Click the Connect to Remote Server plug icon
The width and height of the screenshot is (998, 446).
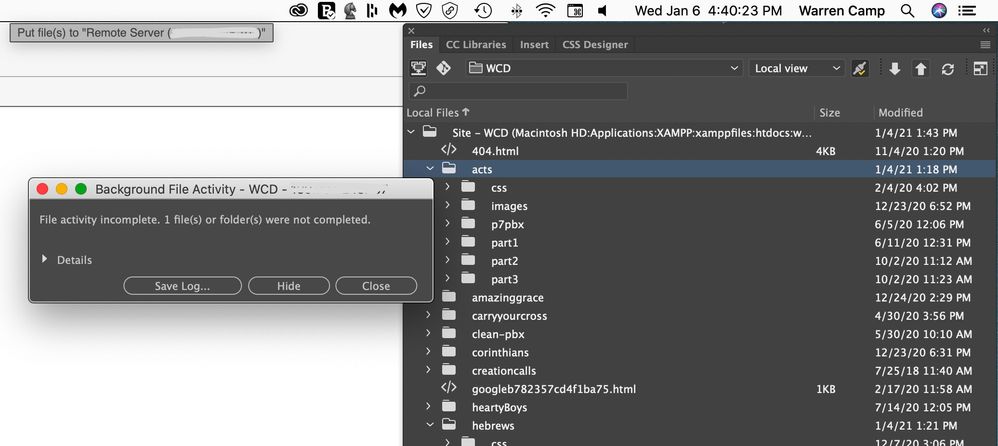click(x=860, y=69)
